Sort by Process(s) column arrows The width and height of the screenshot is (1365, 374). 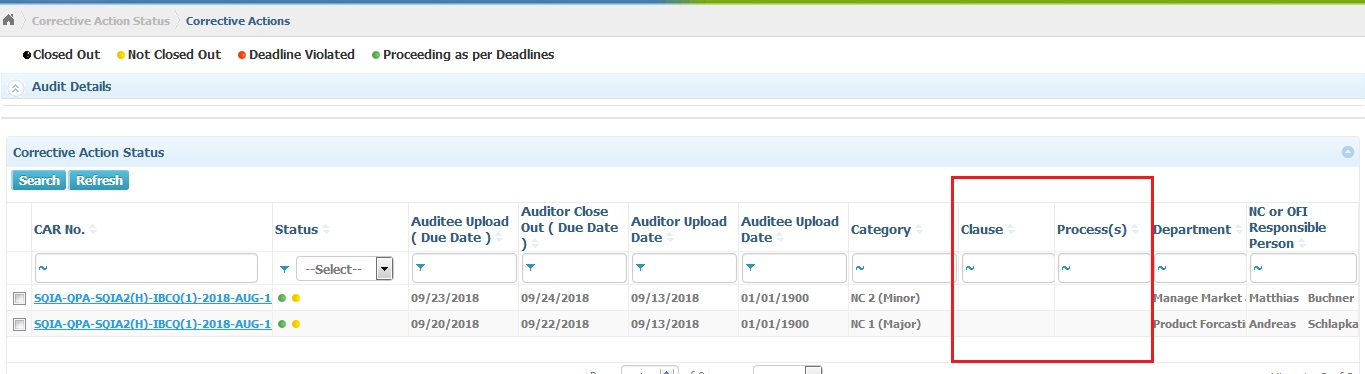[1135, 230]
